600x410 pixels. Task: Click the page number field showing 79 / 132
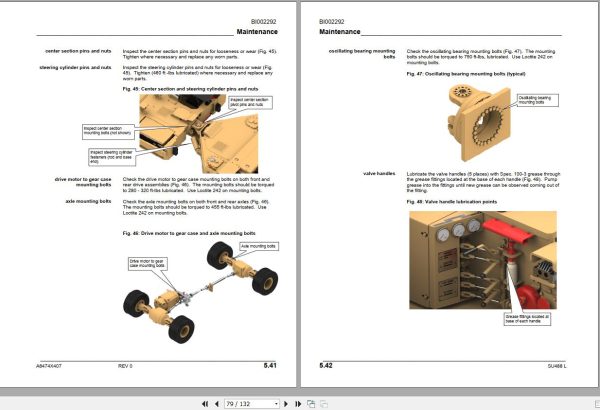coord(252,403)
